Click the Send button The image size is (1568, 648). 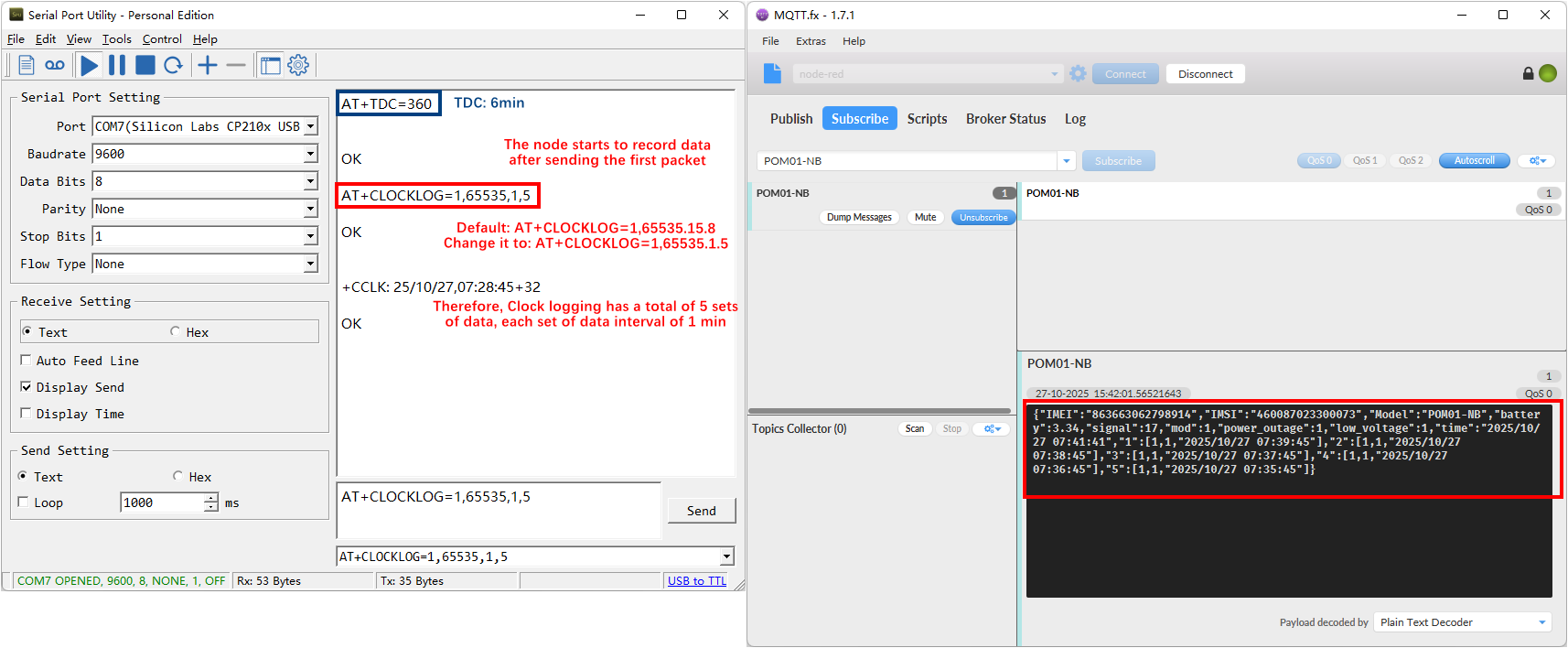[x=702, y=511]
